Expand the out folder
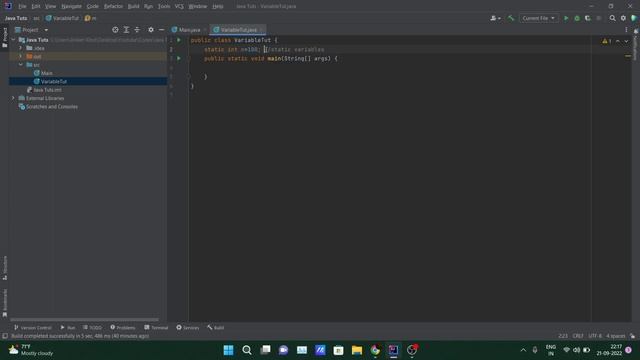 [20, 56]
